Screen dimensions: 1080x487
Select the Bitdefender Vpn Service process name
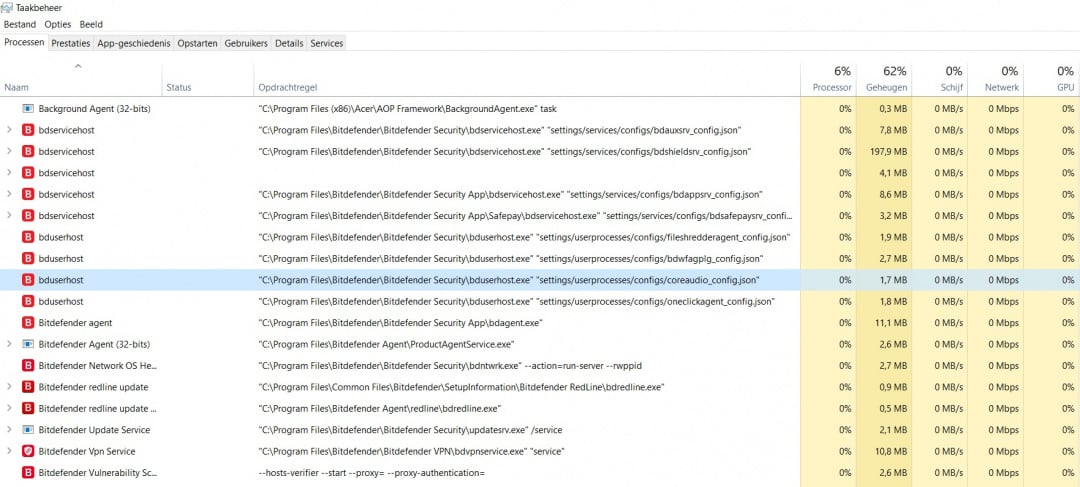coord(87,451)
